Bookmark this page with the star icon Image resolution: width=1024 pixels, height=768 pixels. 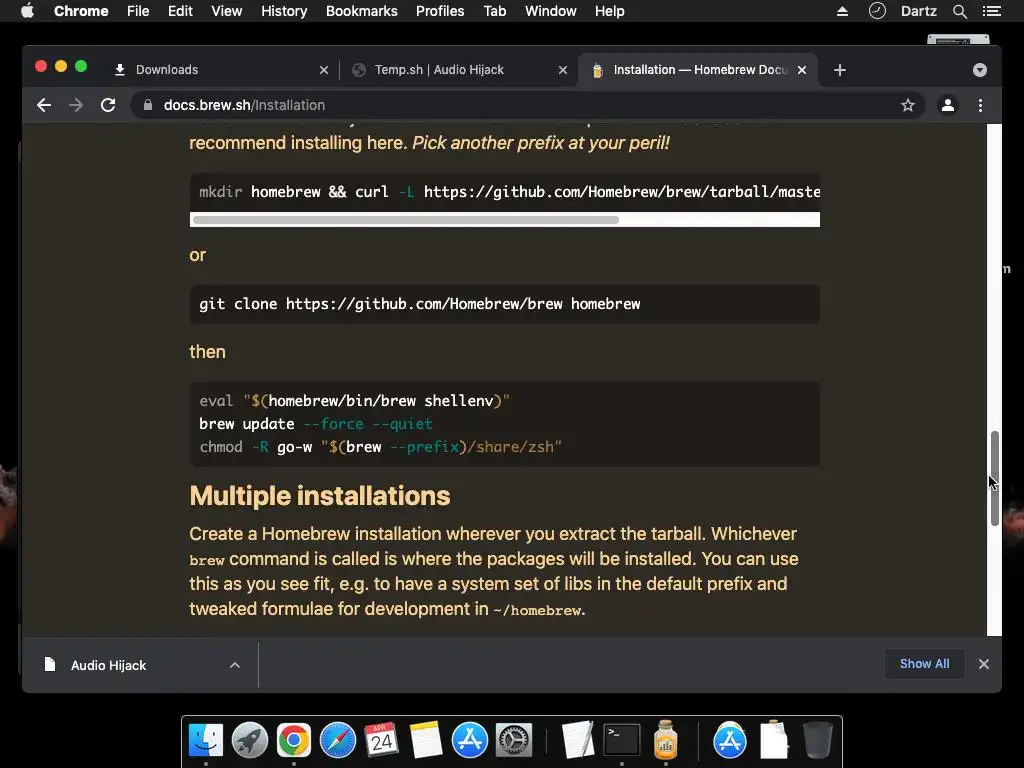tap(908, 105)
